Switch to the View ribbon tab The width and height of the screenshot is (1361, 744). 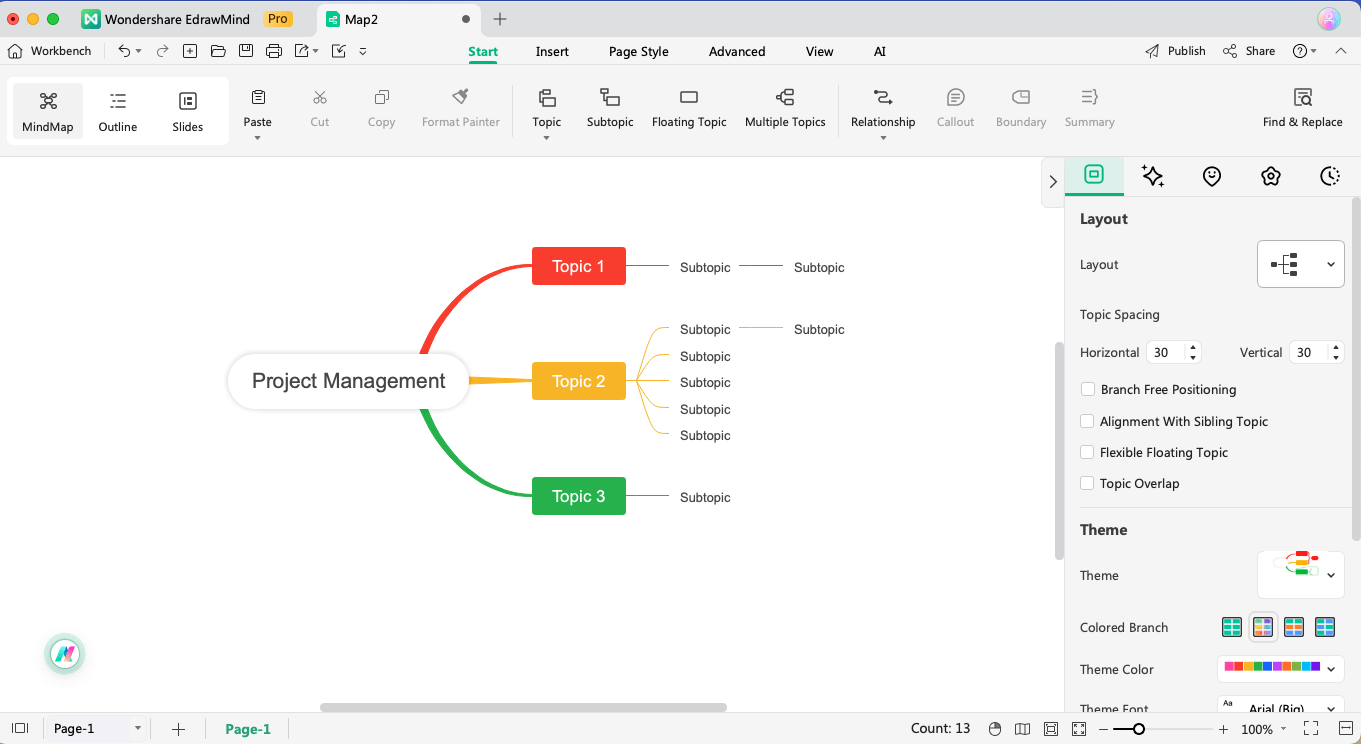point(820,51)
